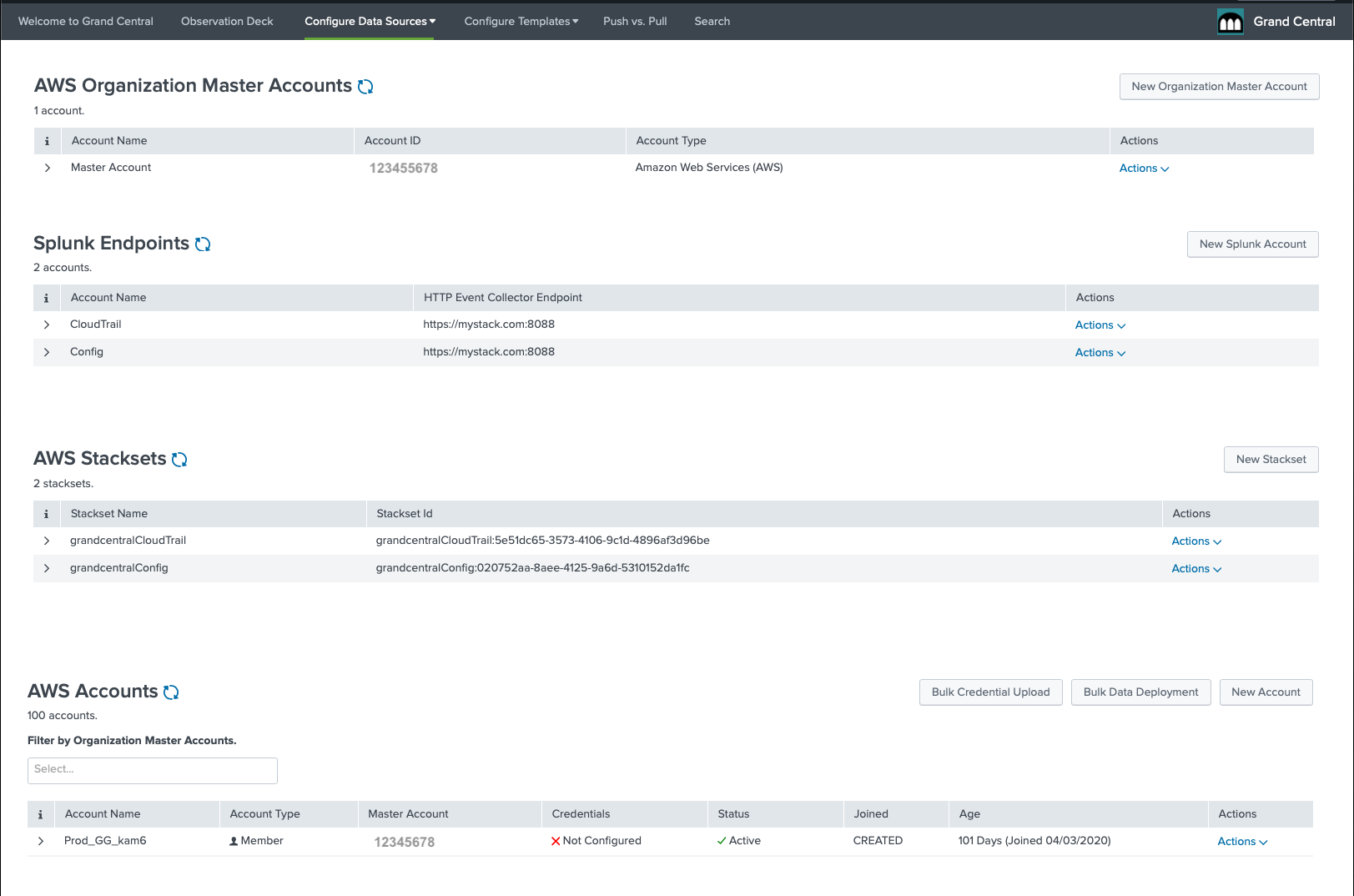Screen dimensions: 1354x896
Task: Open the Configure Templates menu
Action: pyautogui.click(x=521, y=22)
